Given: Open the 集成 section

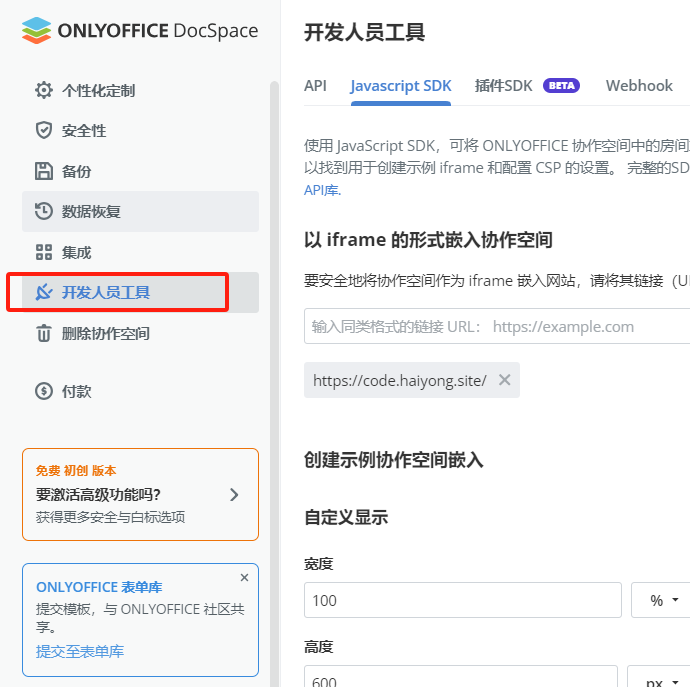Looking at the screenshot, I should tap(140, 252).
